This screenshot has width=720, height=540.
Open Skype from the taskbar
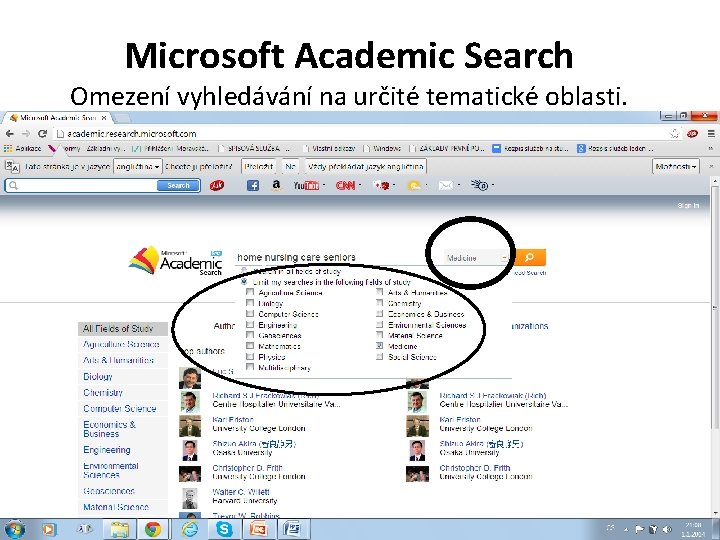click(x=224, y=529)
